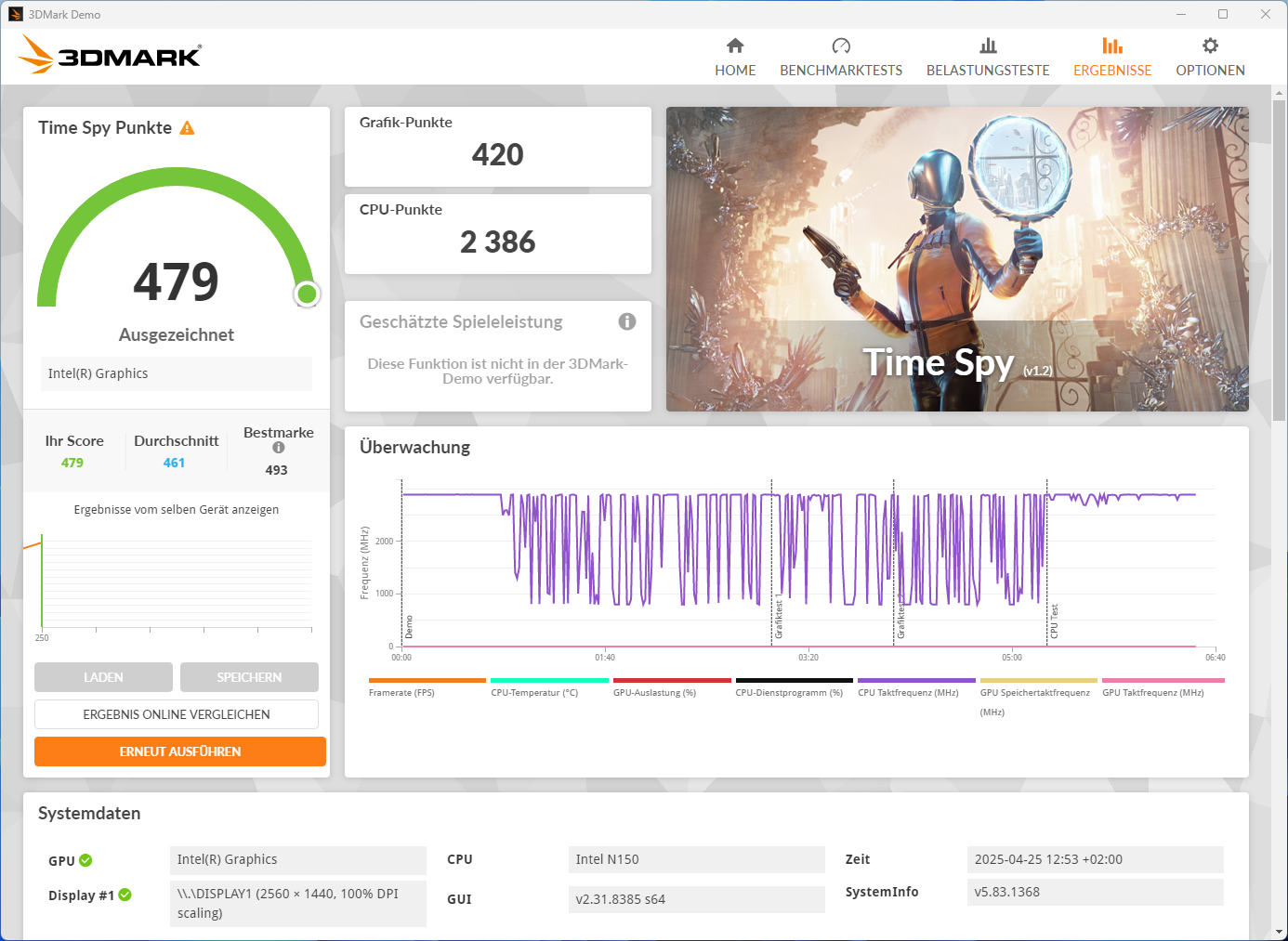The height and width of the screenshot is (941, 1288).
Task: Click the green check icon next to Display #1
Action: (x=125, y=895)
